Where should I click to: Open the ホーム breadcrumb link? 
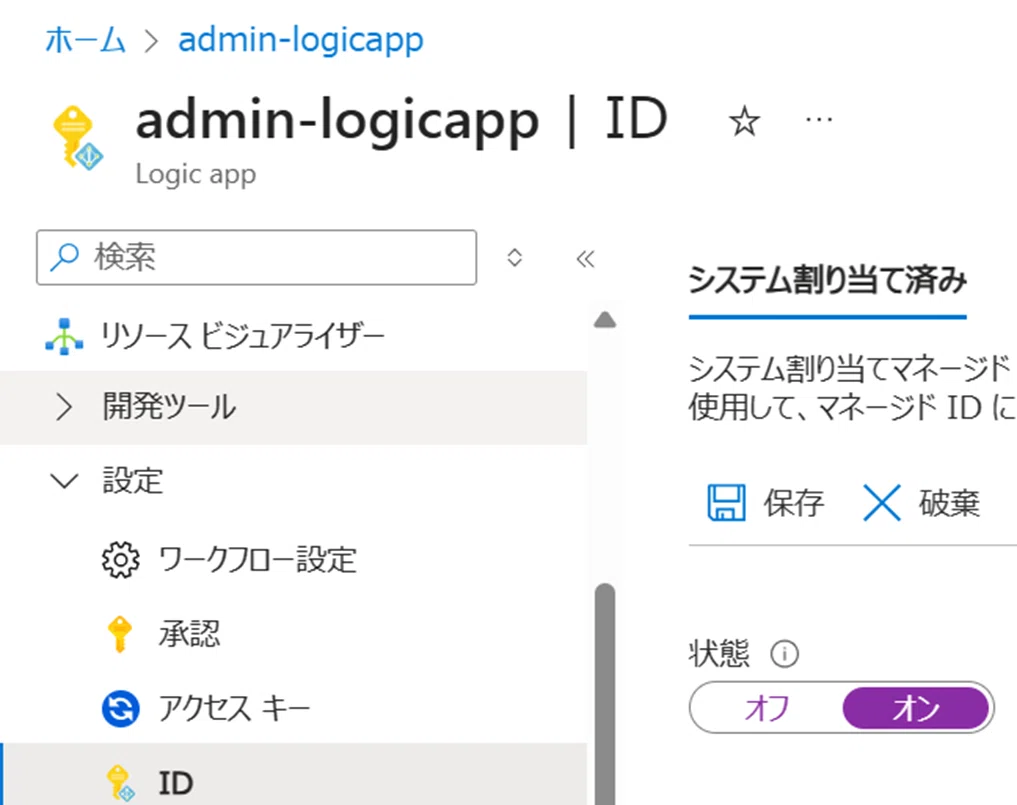[85, 40]
